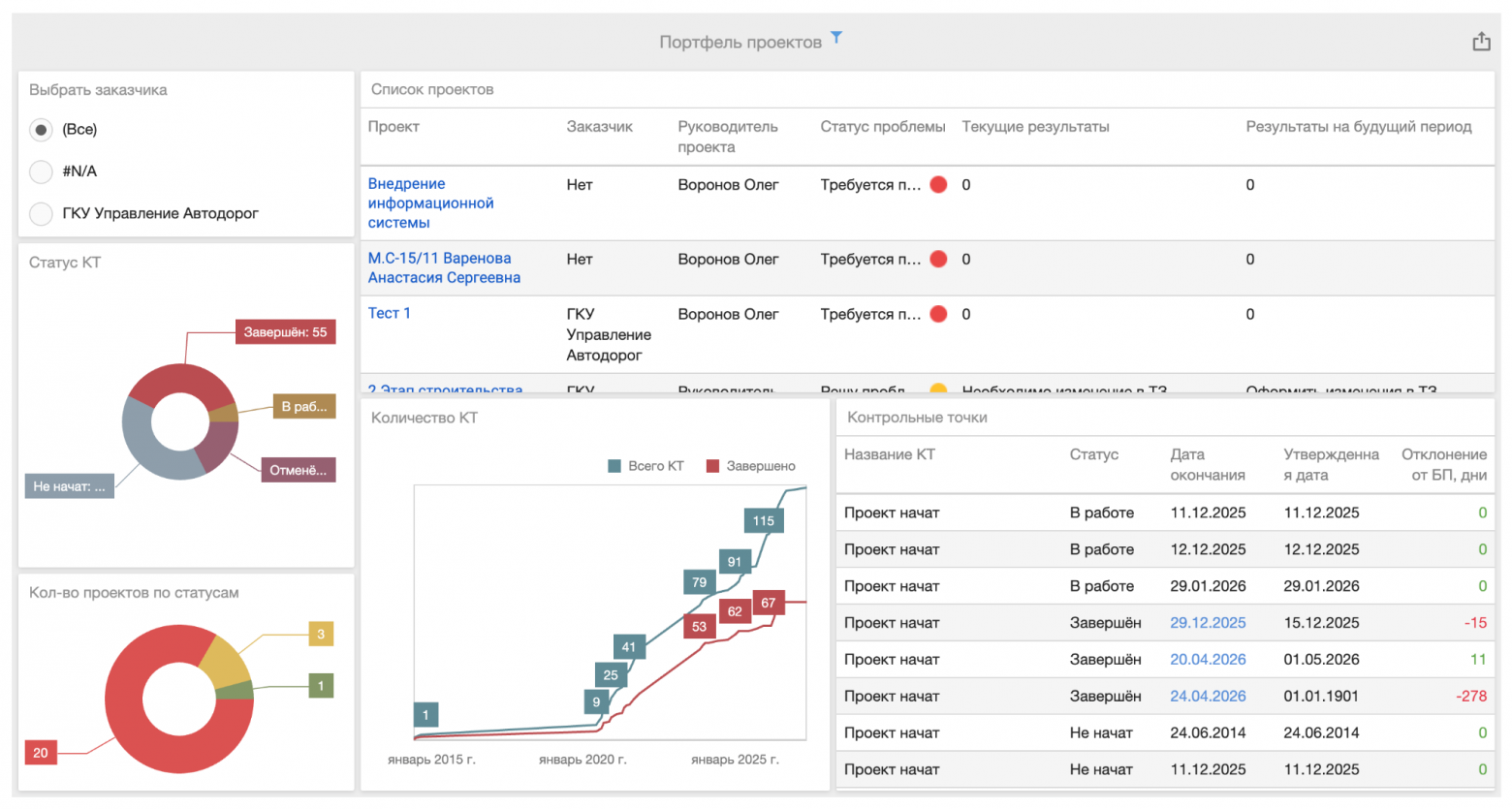This screenshot has width=1512, height=809.
Task: Open the export share icon in the header
Action: pyautogui.click(x=1481, y=41)
